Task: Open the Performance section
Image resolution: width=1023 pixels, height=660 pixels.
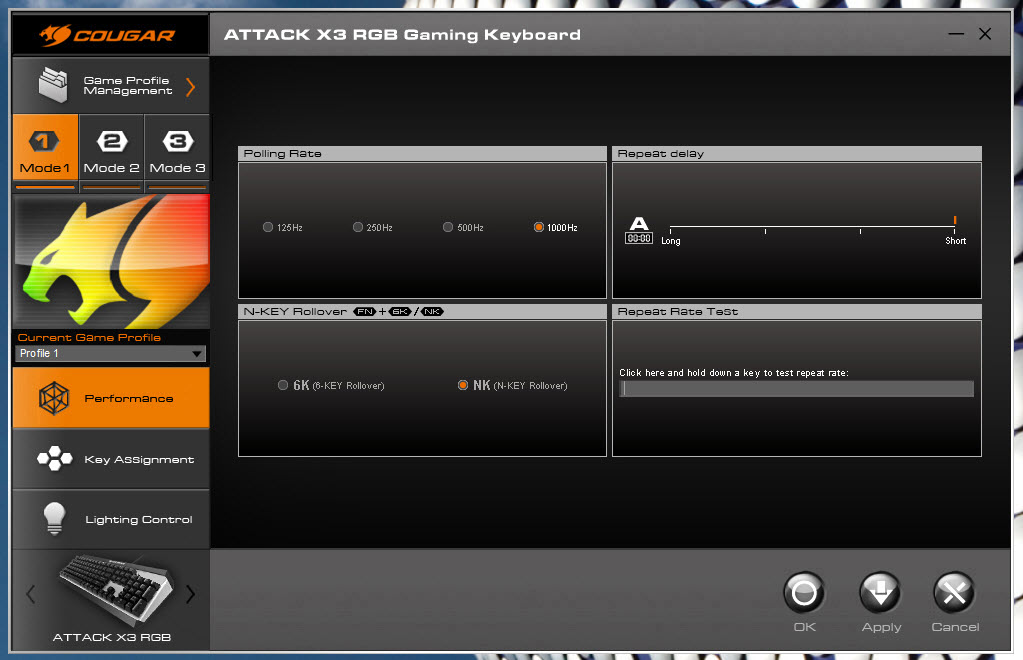Action: point(111,398)
